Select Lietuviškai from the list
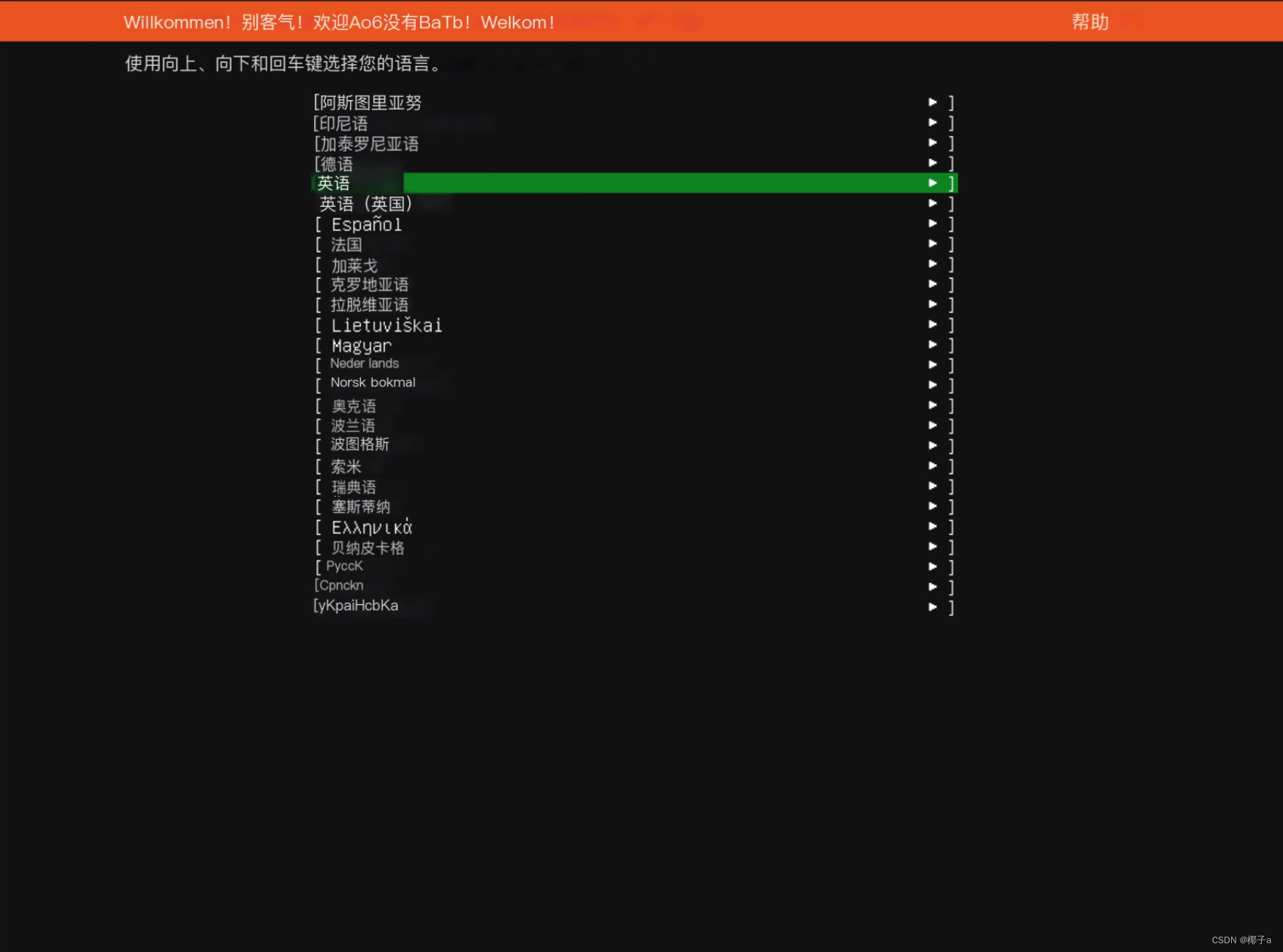 pos(633,324)
